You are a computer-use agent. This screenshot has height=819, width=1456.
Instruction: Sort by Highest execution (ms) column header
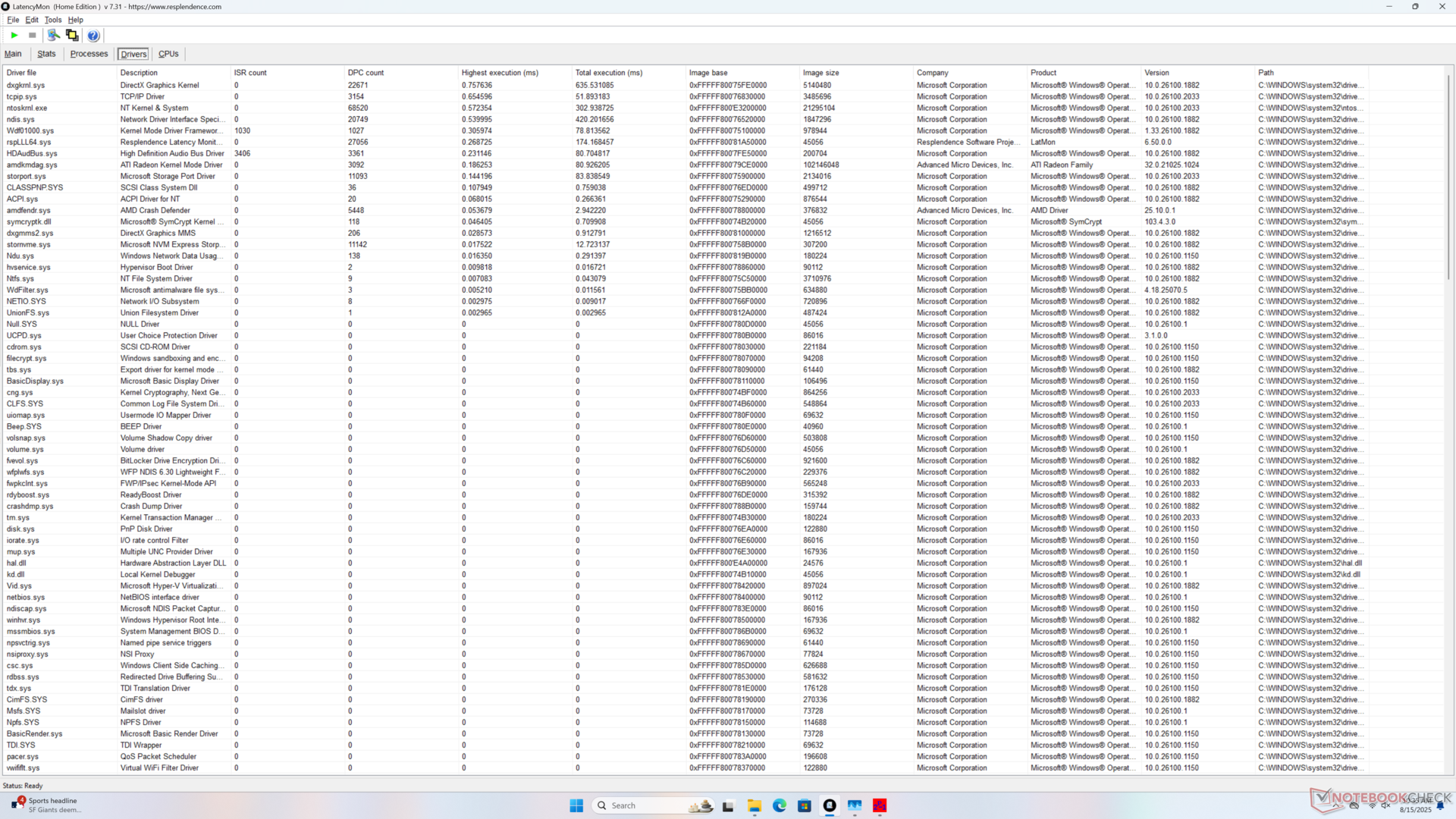[515, 73]
